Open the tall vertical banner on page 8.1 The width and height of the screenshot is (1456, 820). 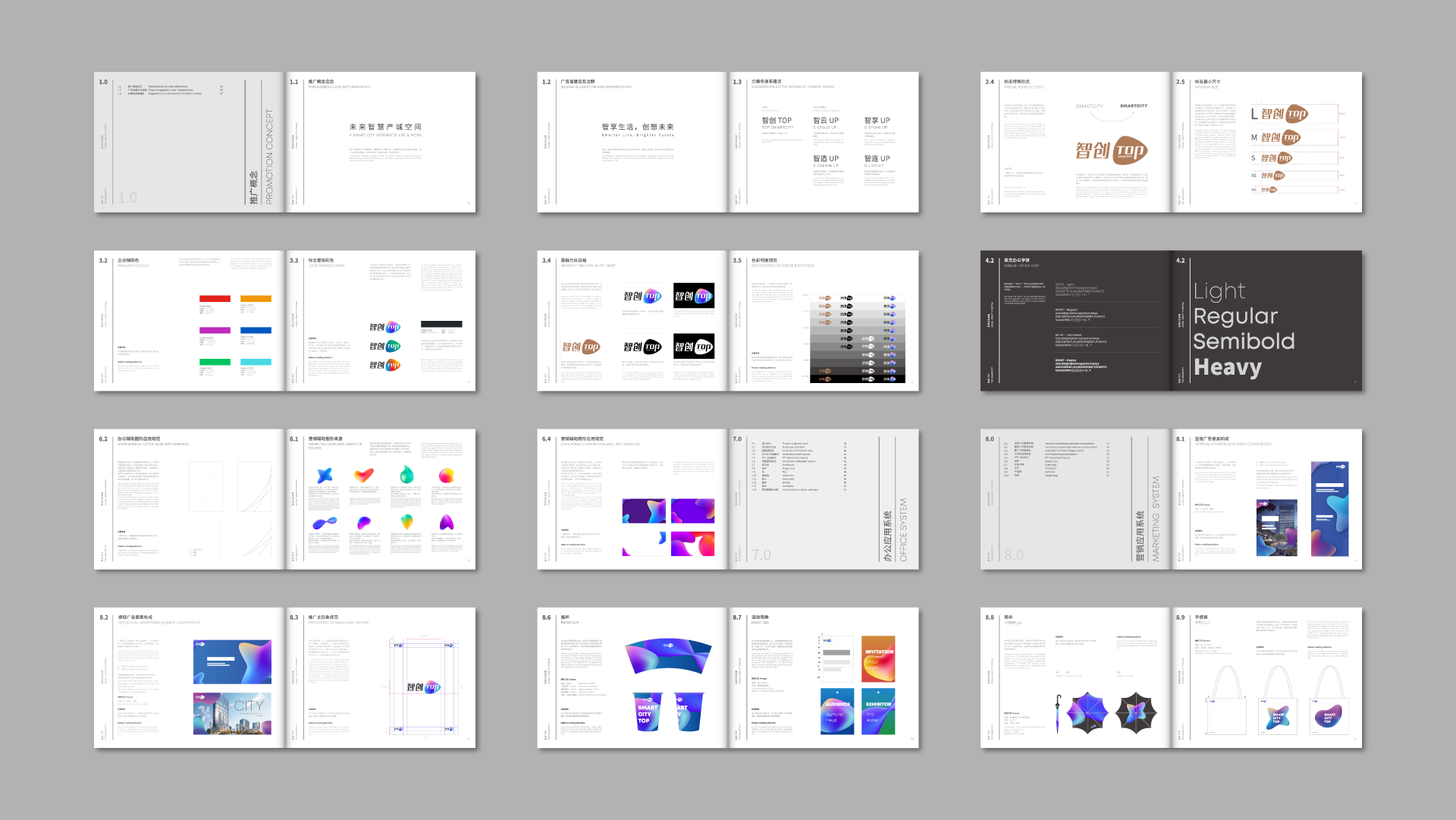[1330, 509]
